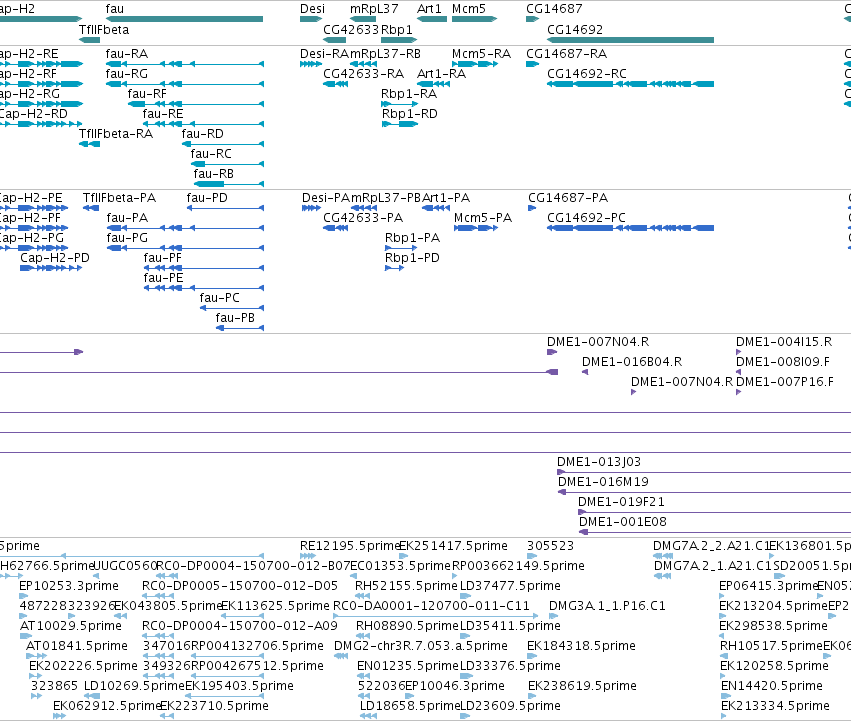851x721 pixels.
Task: Click the CG42633-RA transcript label
Action: click(364, 74)
